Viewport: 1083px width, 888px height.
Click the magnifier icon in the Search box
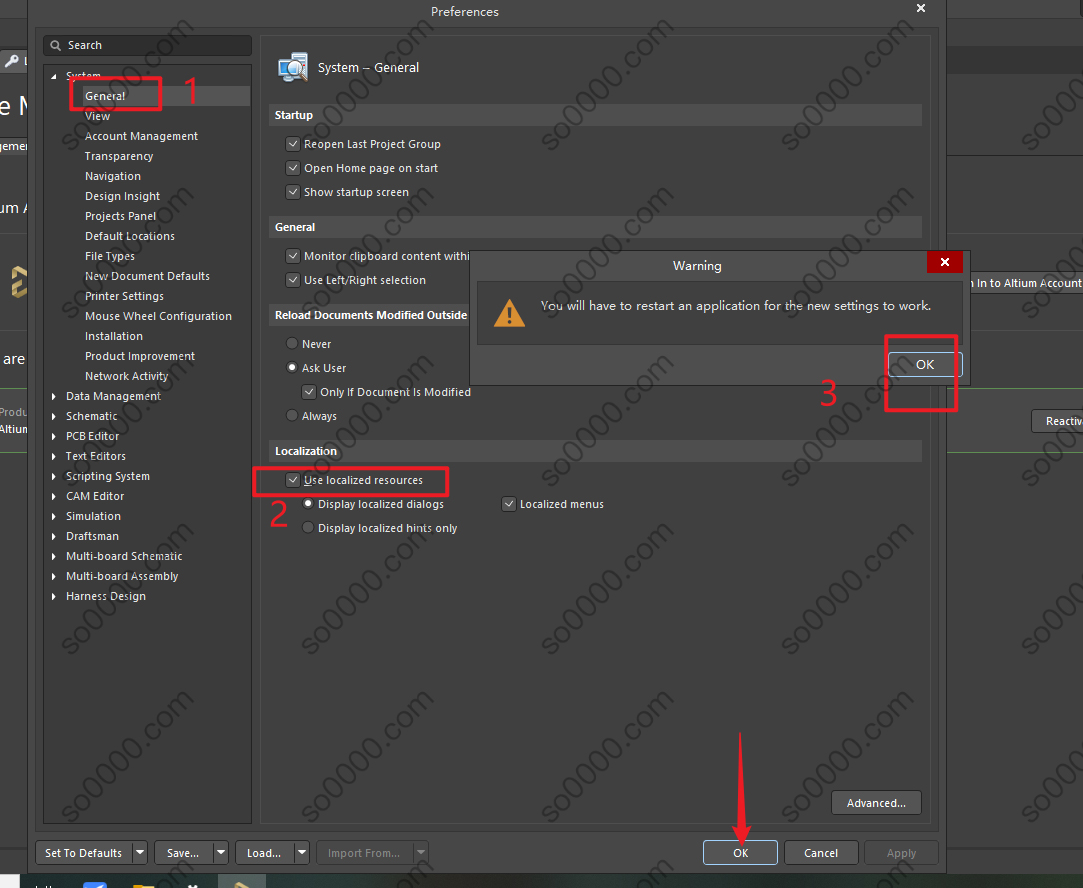pos(56,46)
